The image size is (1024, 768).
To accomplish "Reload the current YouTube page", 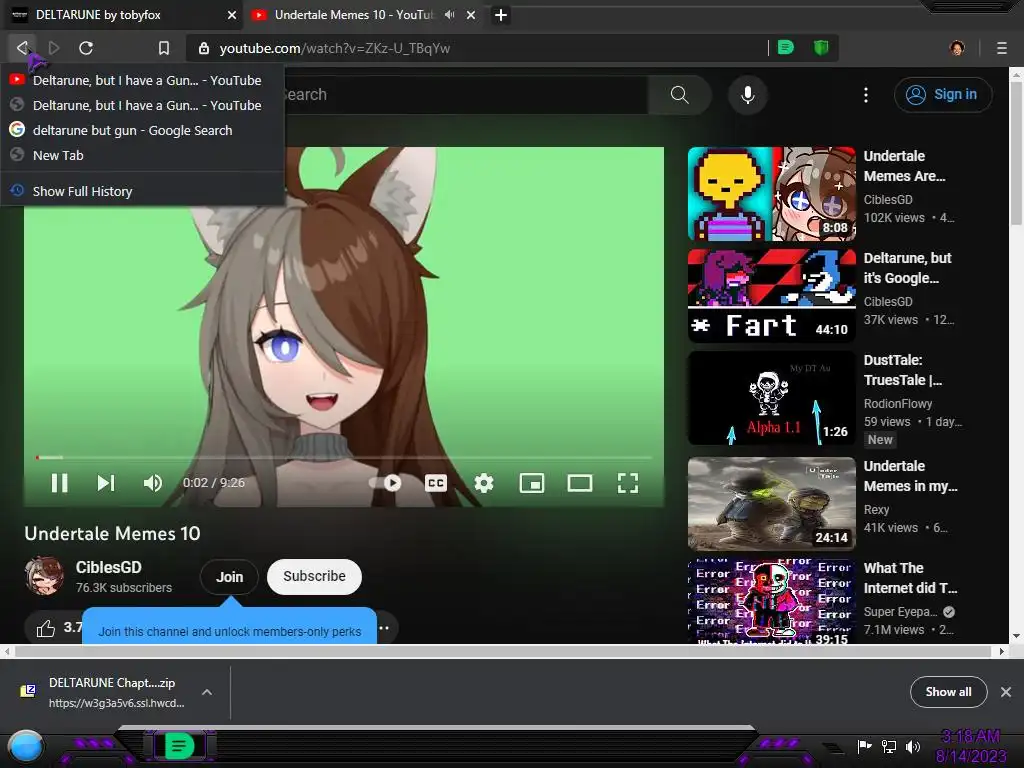I will (86, 48).
